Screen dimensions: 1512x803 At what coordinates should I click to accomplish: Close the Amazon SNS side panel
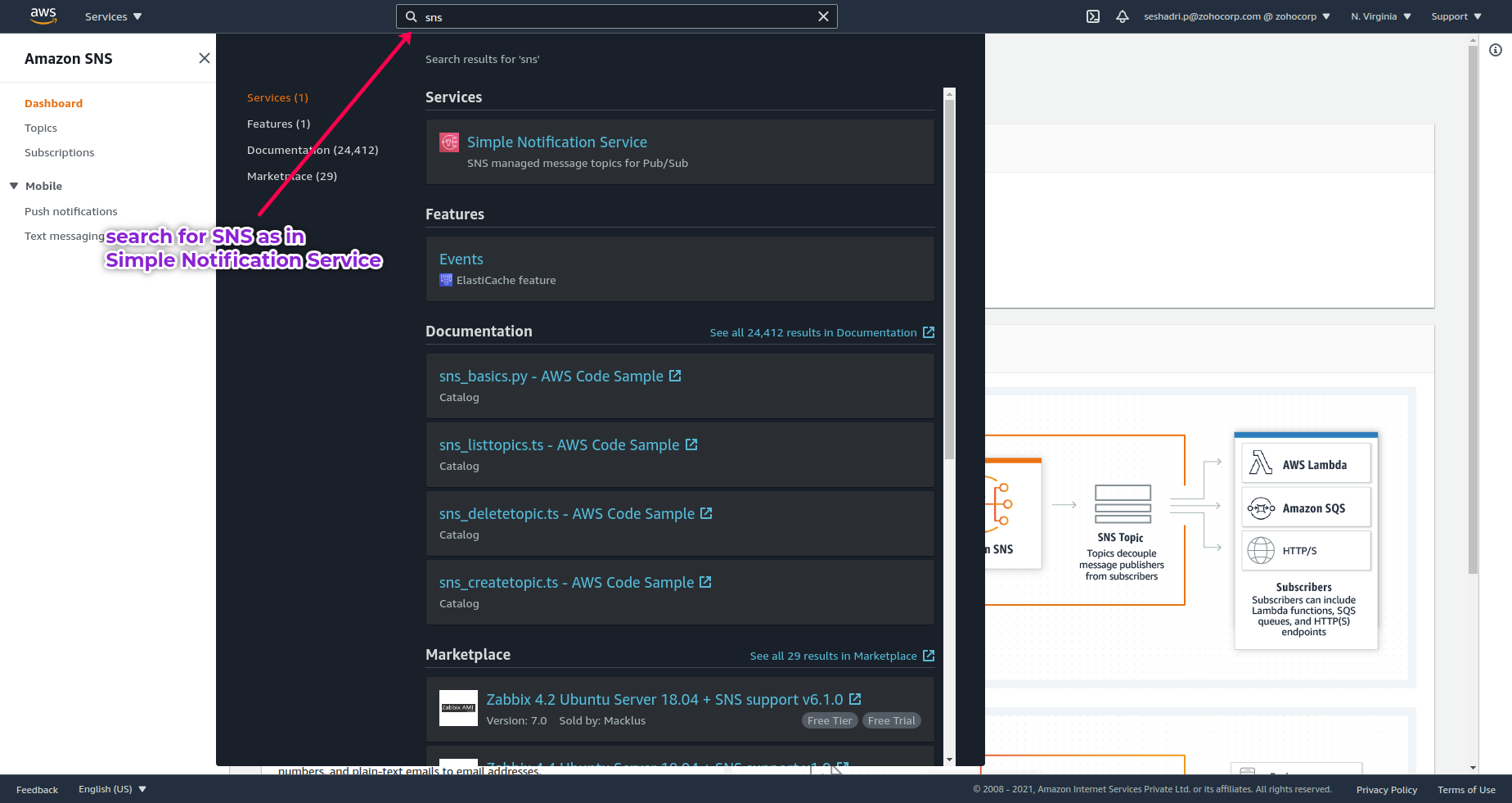(x=205, y=58)
